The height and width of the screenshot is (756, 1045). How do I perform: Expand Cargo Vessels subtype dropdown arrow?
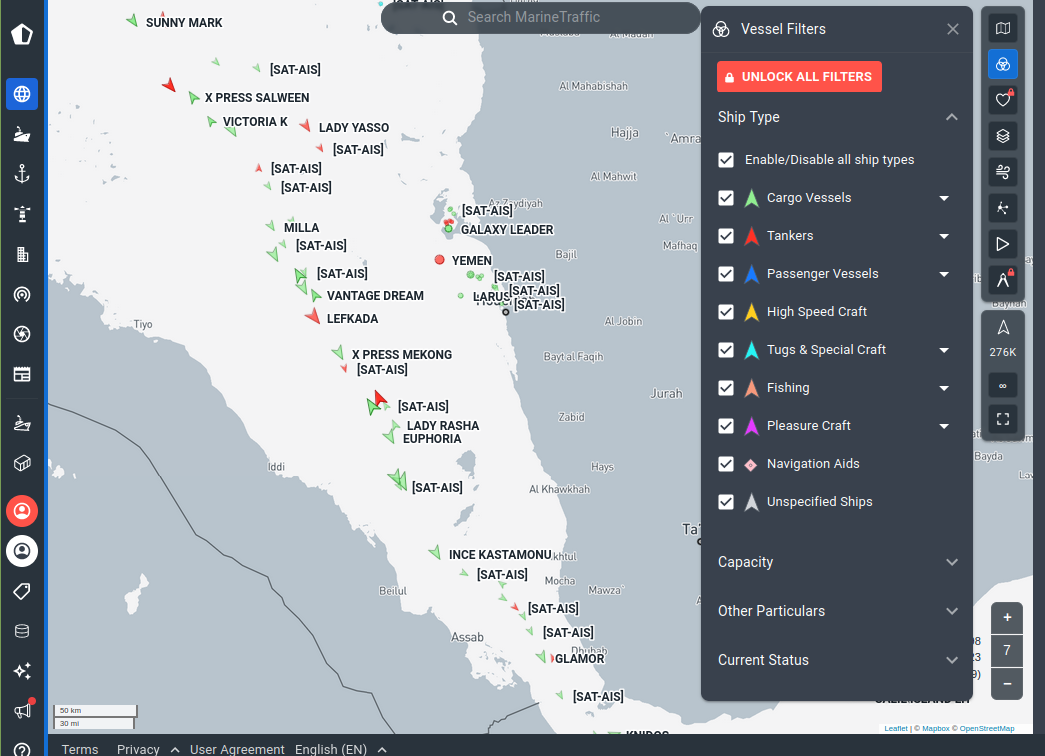pyautogui.click(x=944, y=198)
